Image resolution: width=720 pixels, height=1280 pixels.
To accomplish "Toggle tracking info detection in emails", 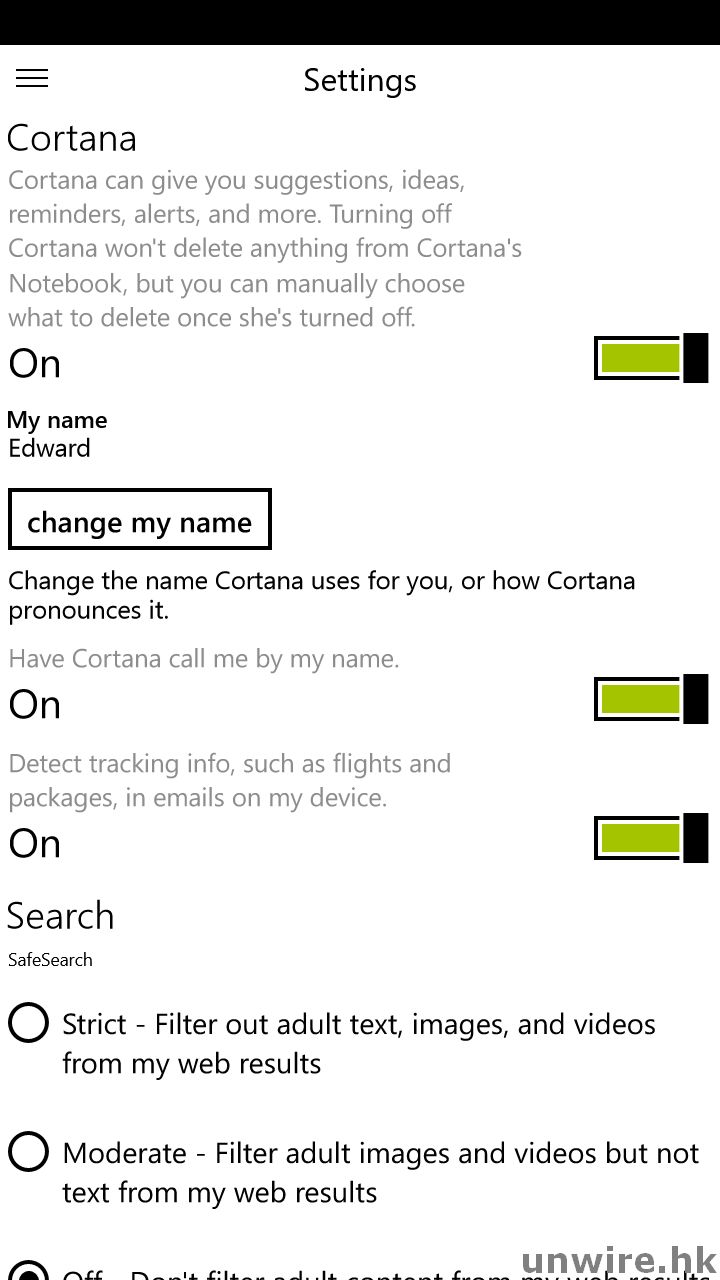I will [x=651, y=838].
